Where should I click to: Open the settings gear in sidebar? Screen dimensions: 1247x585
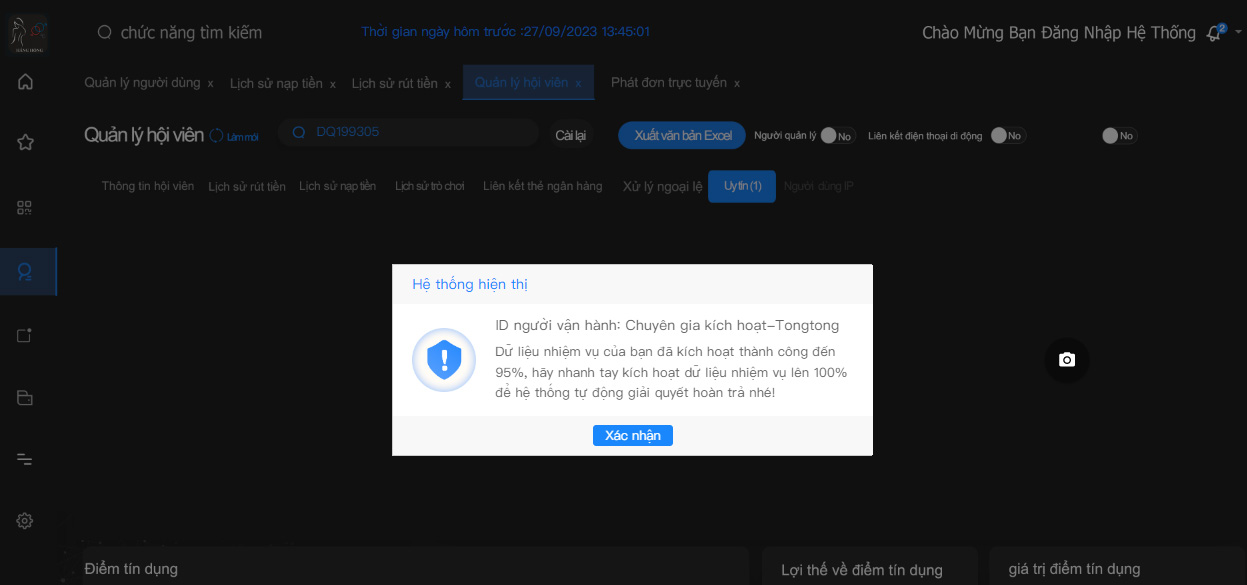coord(25,521)
